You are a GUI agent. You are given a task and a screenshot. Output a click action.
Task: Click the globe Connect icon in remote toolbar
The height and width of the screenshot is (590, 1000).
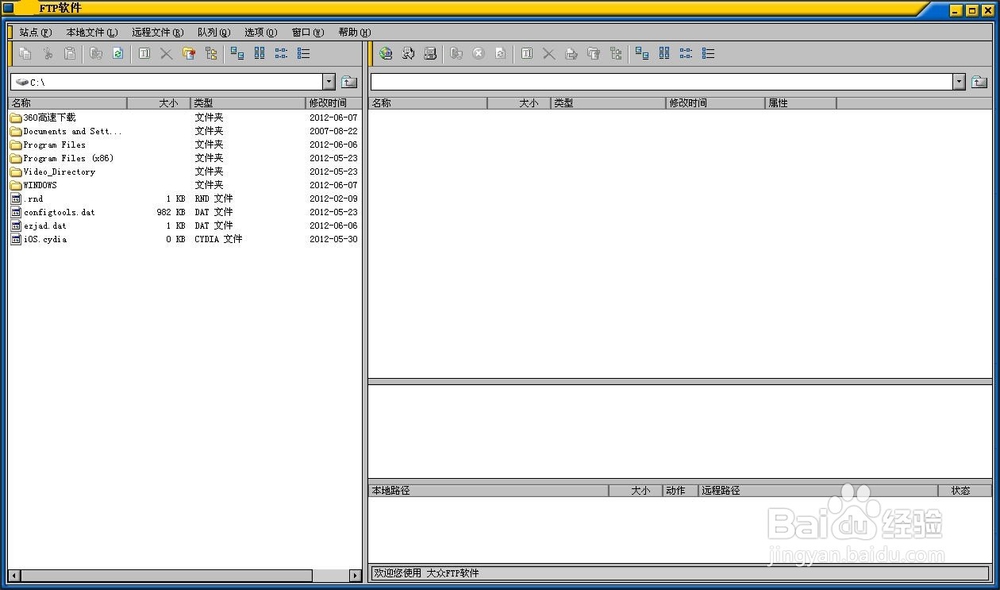386,54
